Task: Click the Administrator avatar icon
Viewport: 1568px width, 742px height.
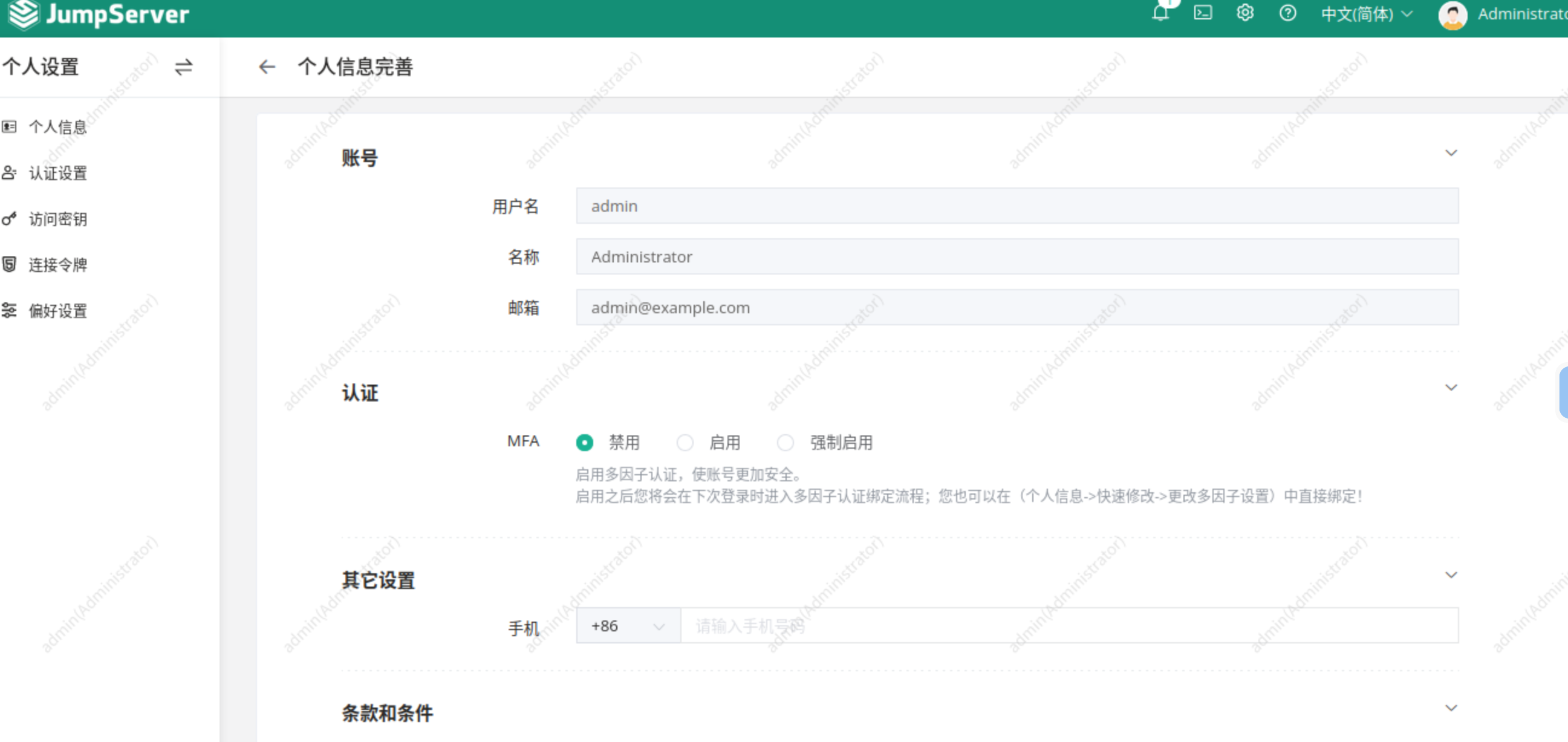Action: tap(1453, 15)
